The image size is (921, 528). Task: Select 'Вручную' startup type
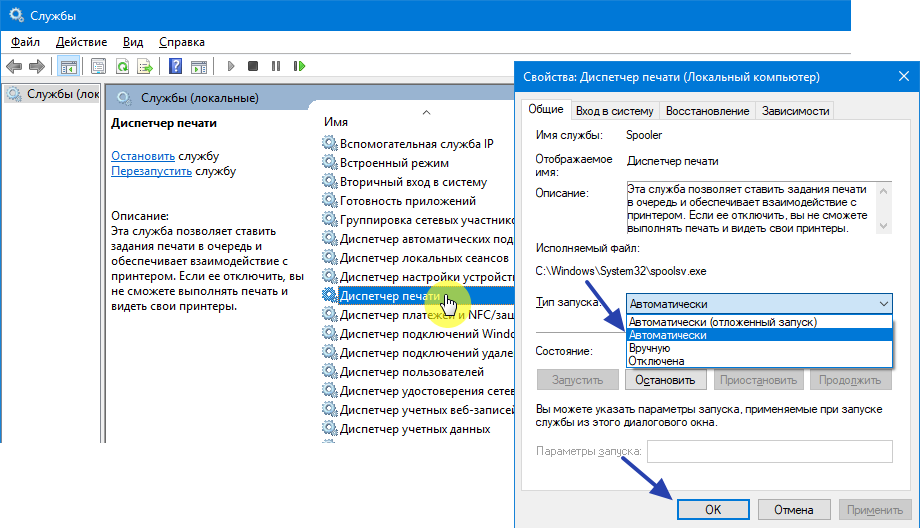(650, 348)
